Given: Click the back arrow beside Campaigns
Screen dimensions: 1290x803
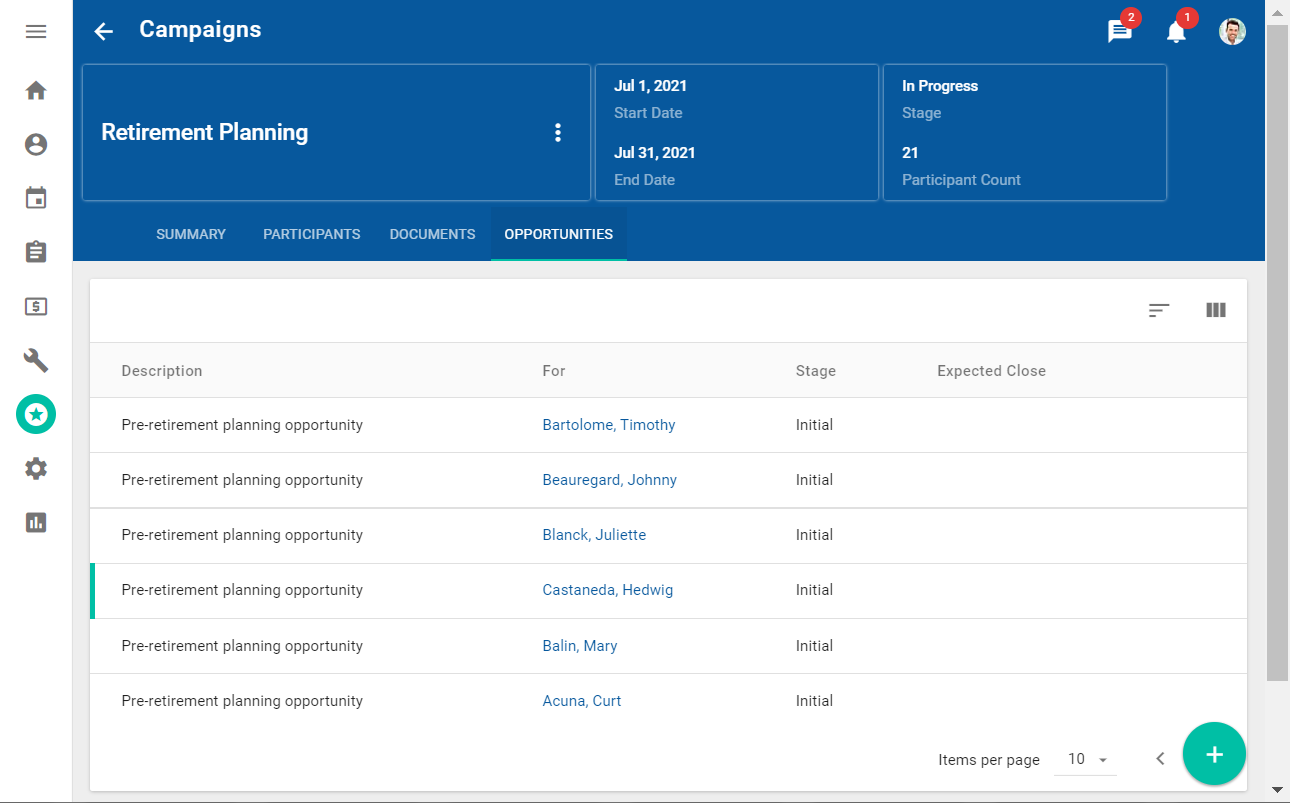Looking at the screenshot, I should pyautogui.click(x=103, y=31).
